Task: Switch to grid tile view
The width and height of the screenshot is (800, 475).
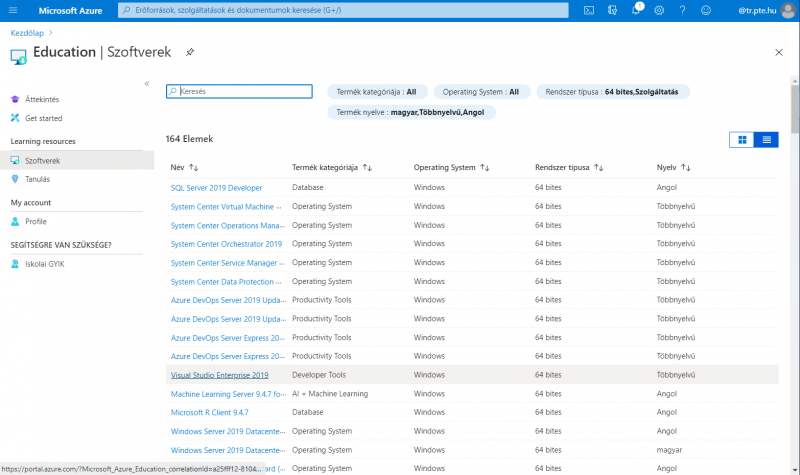Action: point(742,140)
